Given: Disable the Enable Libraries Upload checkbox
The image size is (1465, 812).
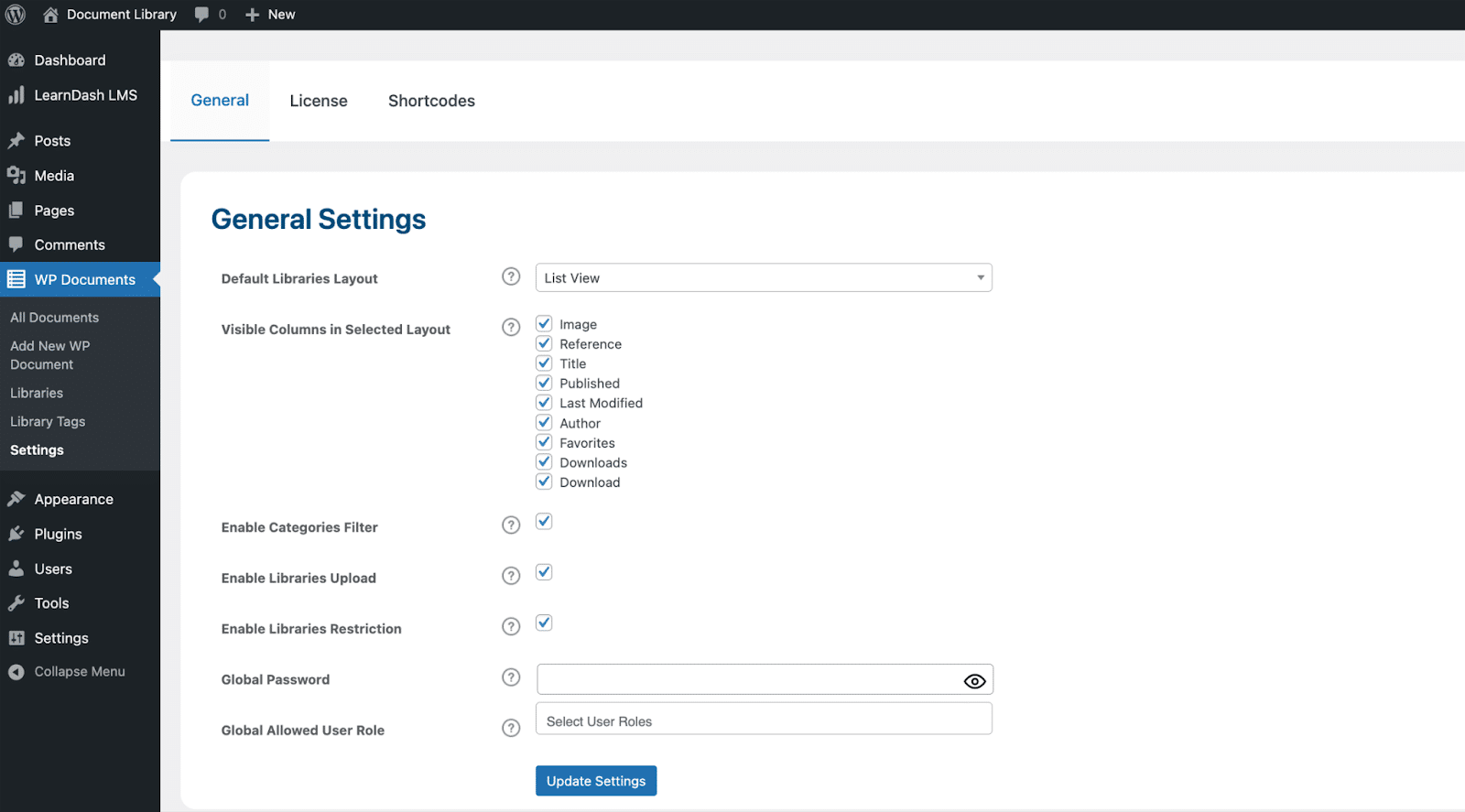Looking at the screenshot, I should [x=544, y=572].
